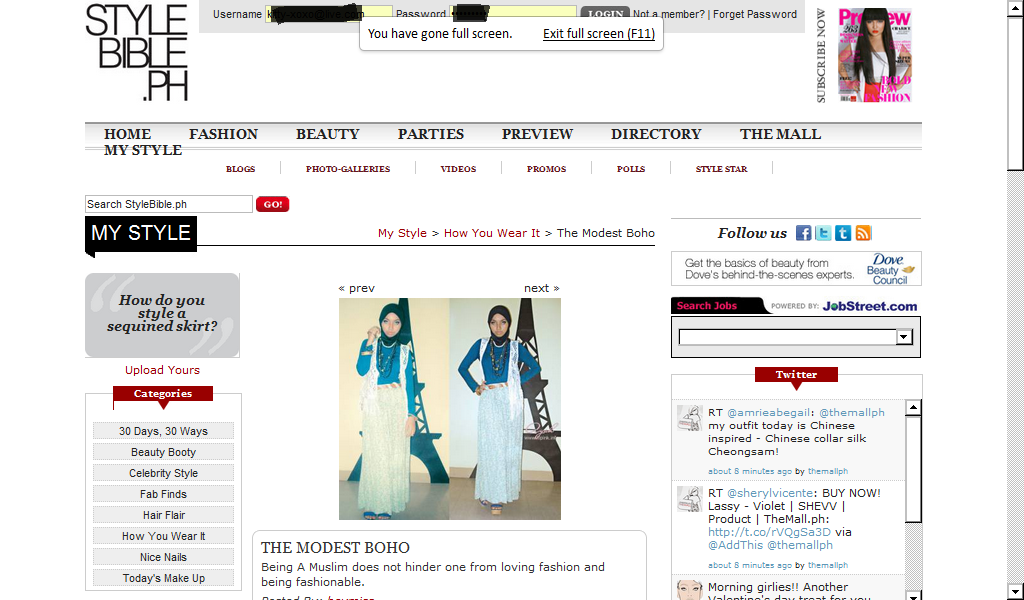The width and height of the screenshot is (1024, 600).
Task: Select How You Wear It category
Action: [163, 535]
